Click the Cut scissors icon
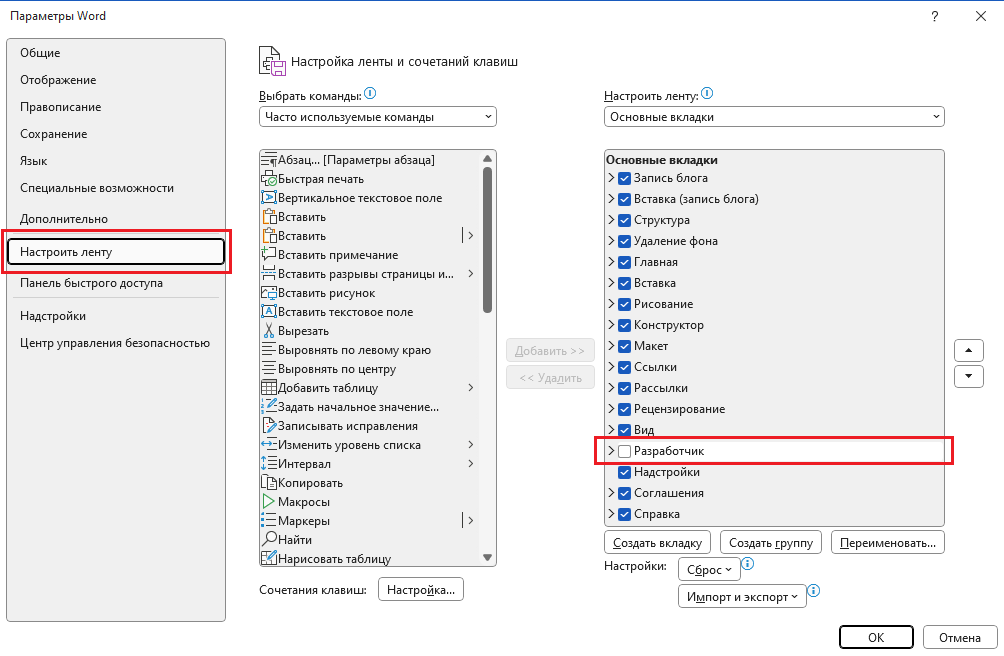 point(268,331)
